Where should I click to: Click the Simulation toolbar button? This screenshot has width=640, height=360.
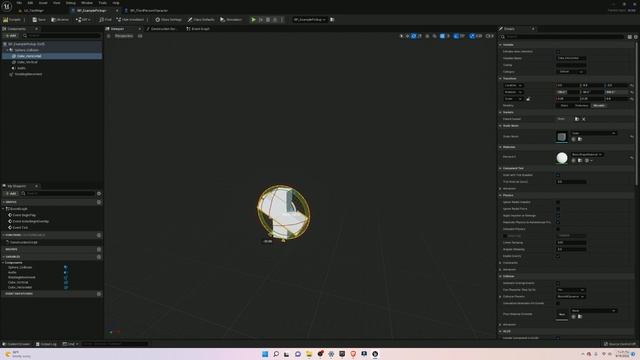pos(231,20)
